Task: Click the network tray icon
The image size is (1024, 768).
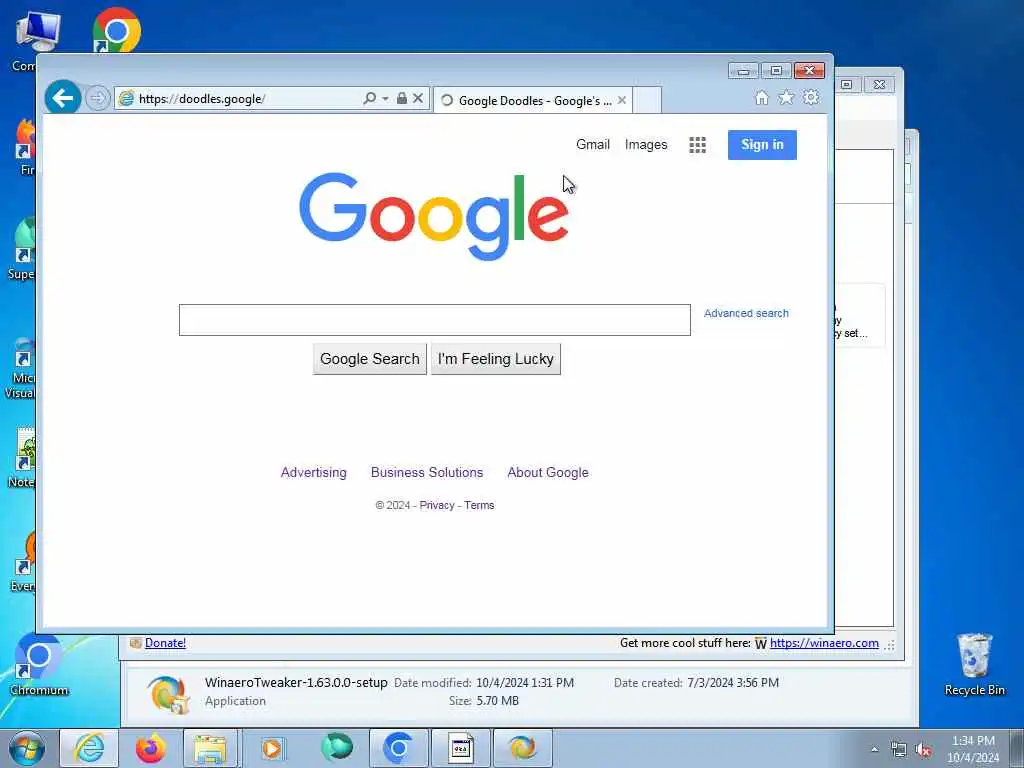Action: [x=899, y=750]
